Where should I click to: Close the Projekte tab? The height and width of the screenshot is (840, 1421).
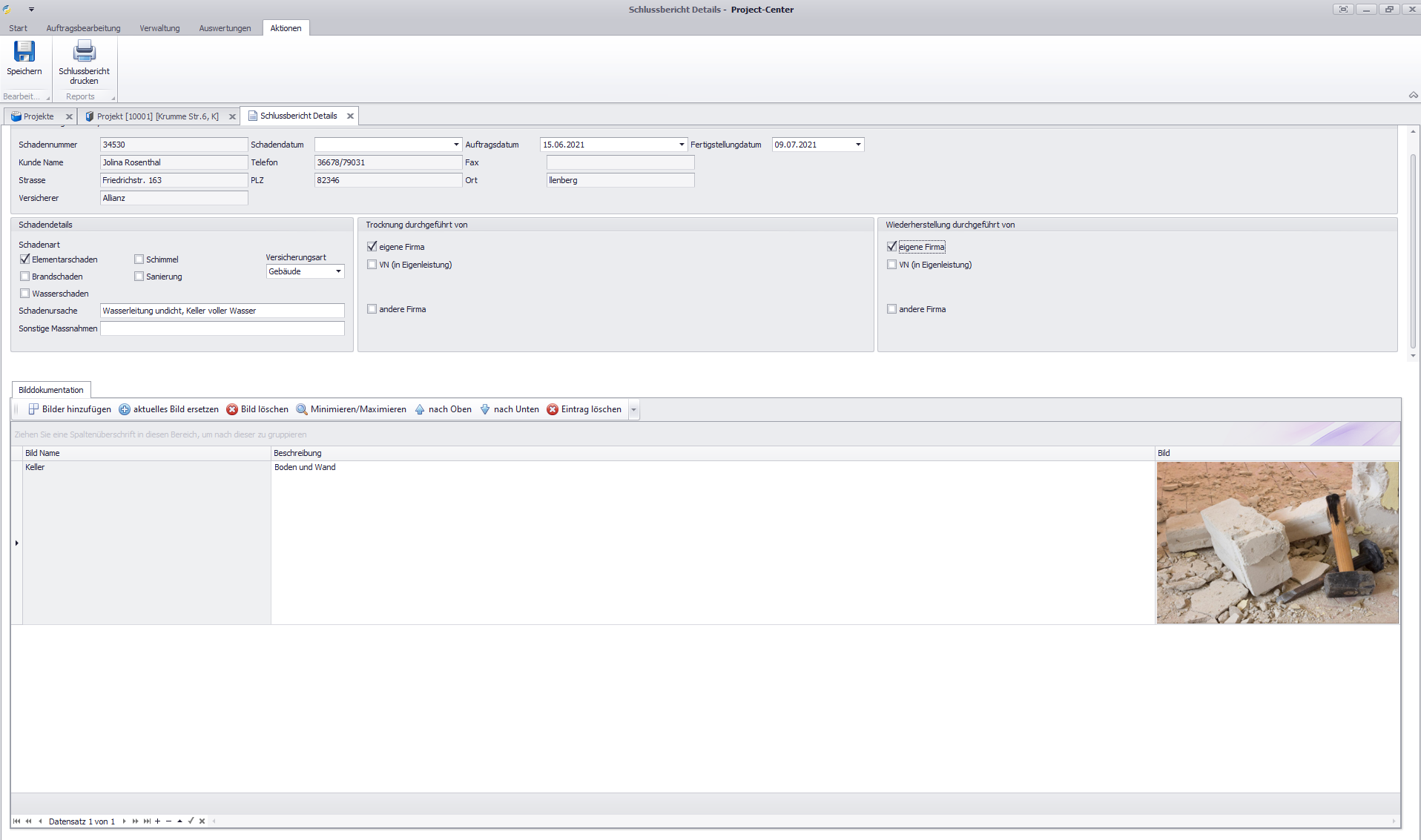point(69,116)
